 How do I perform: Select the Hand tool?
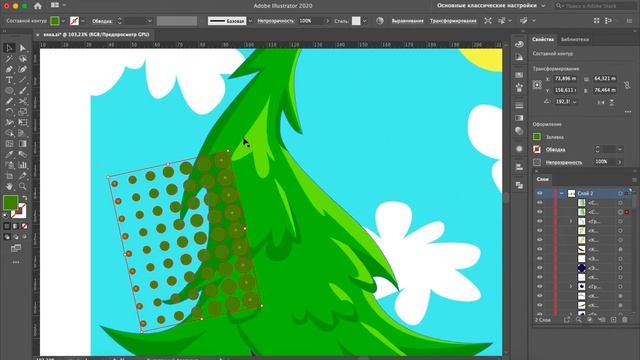click(9, 186)
